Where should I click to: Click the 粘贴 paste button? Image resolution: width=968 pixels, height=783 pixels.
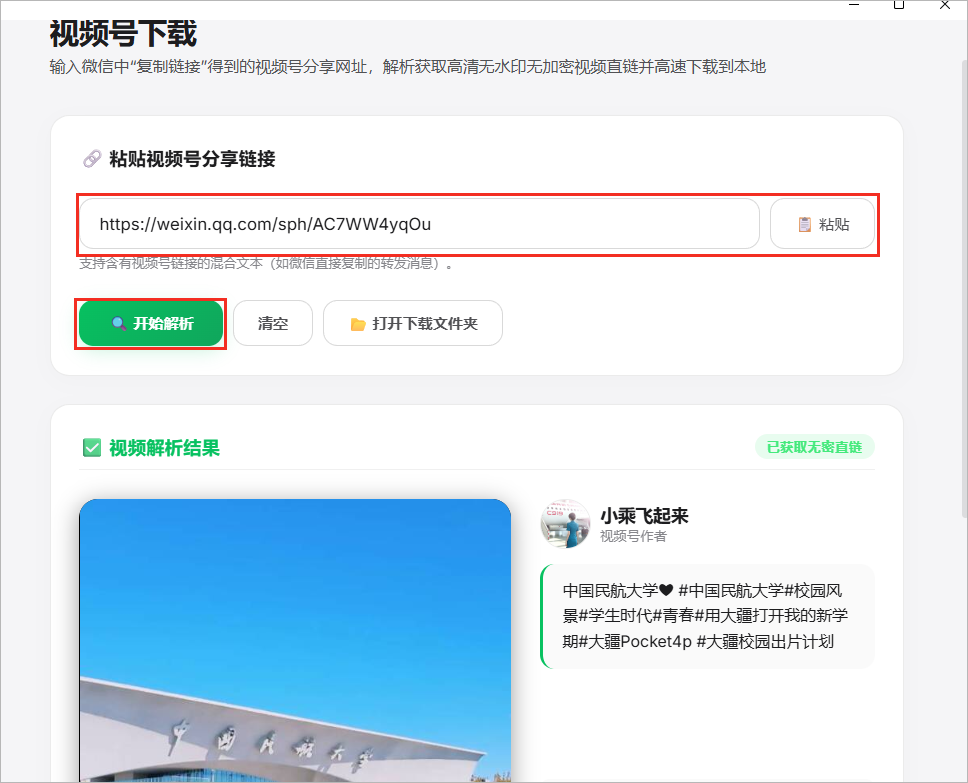coord(822,224)
